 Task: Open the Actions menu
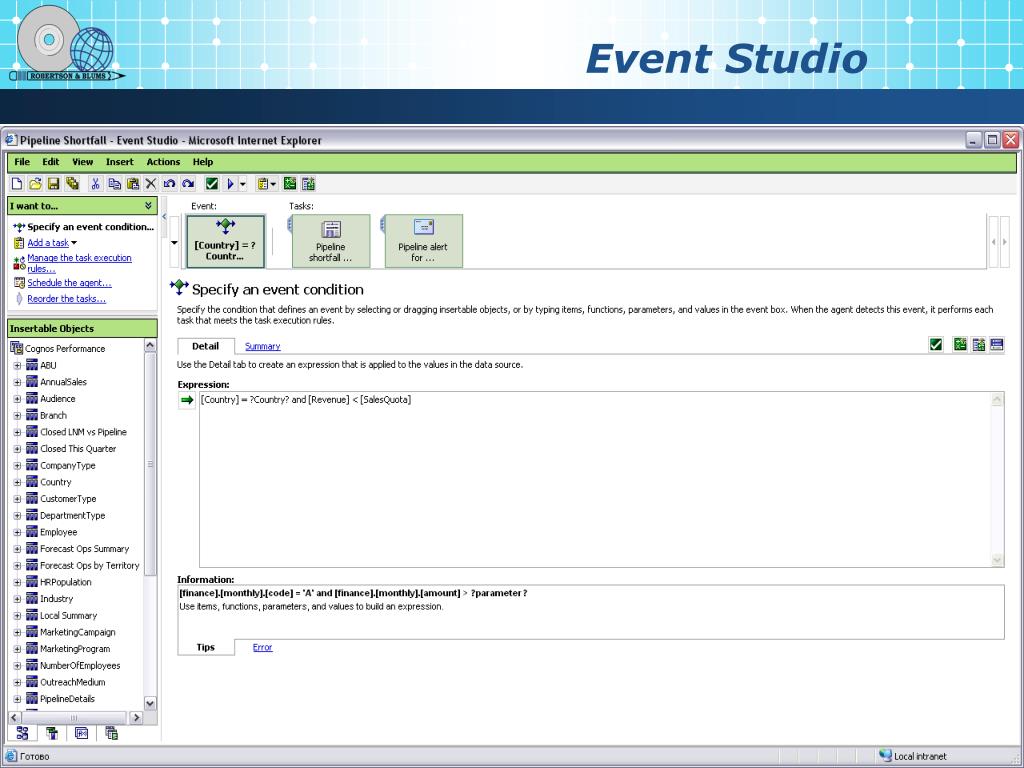point(163,162)
